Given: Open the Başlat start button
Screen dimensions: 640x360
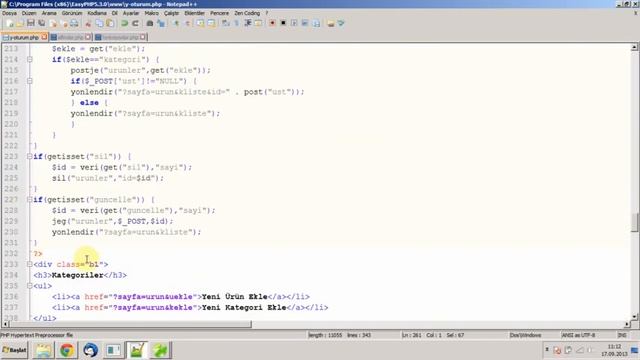Looking at the screenshot, I should (14, 350).
